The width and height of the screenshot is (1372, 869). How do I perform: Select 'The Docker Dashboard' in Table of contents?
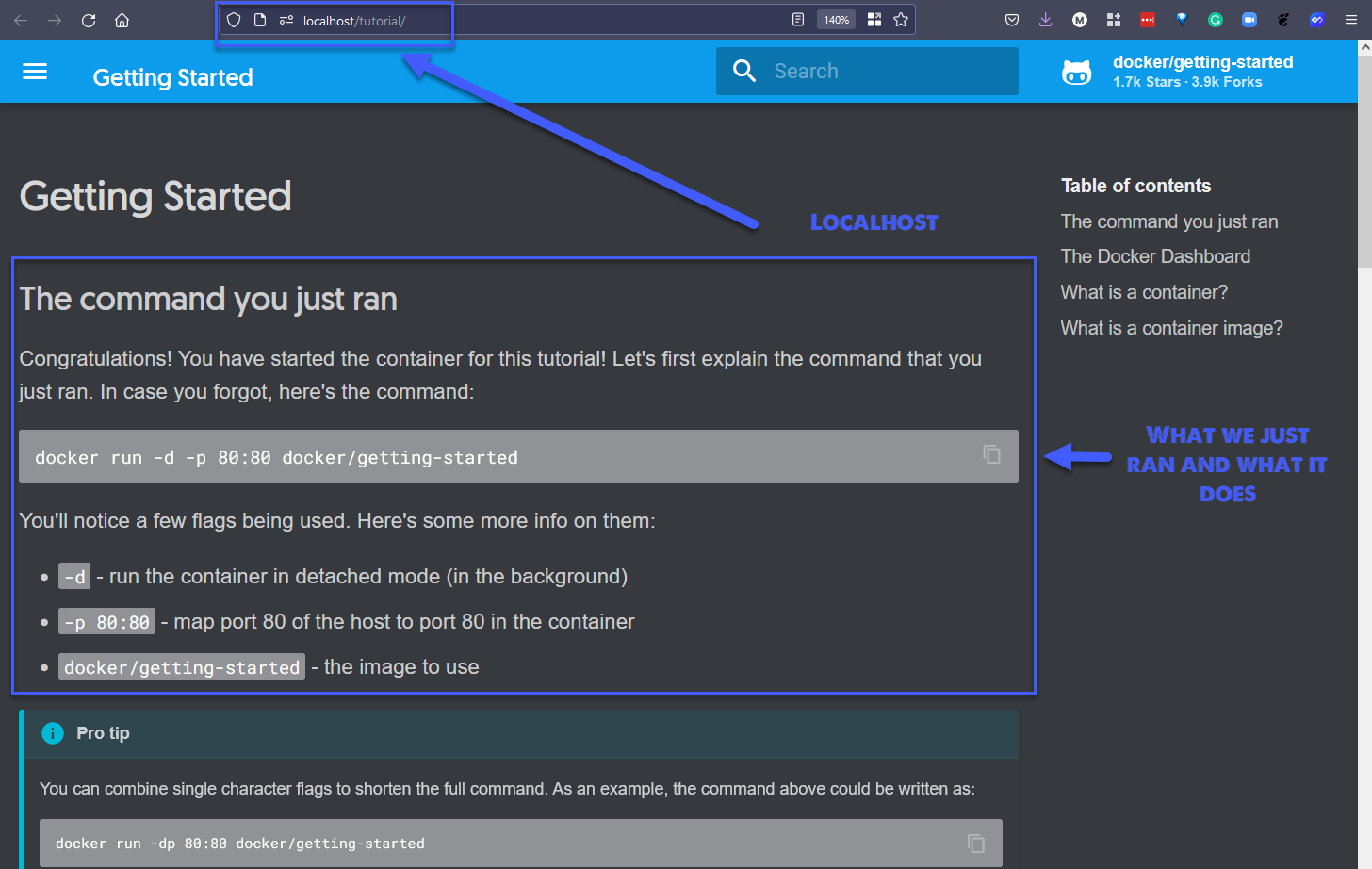pyautogui.click(x=1155, y=256)
